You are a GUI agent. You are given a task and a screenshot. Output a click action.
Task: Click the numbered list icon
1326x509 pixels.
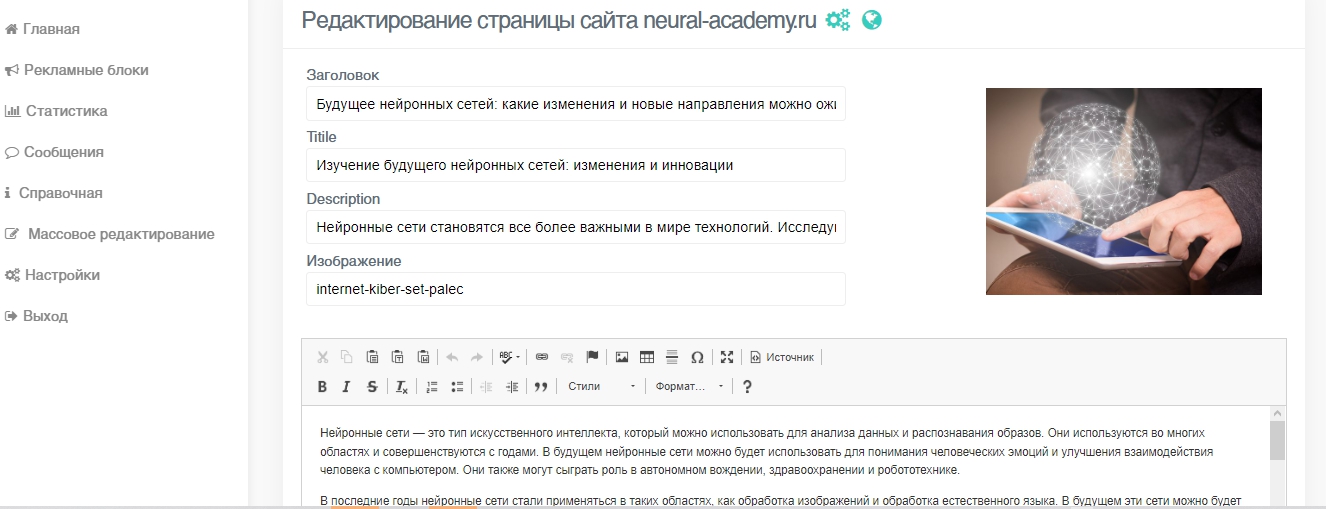432,387
